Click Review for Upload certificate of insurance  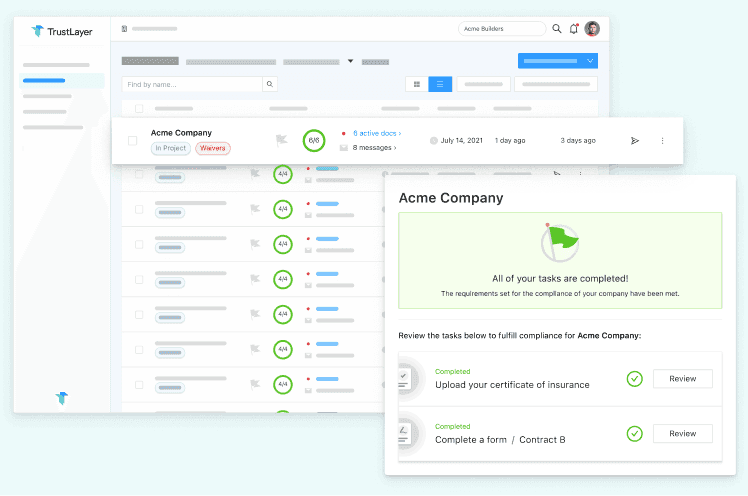tap(683, 379)
